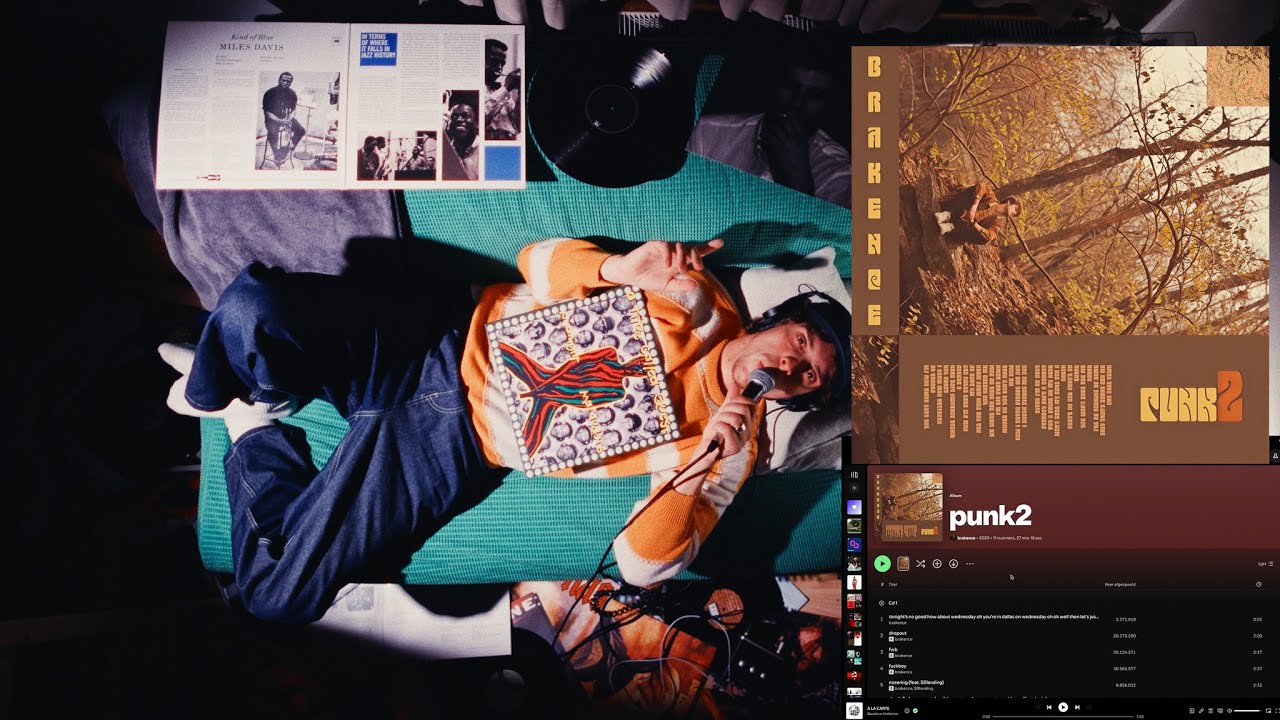Image resolution: width=1280 pixels, height=720 pixels.
Task: Click the volume slider
Action: pos(1247,711)
